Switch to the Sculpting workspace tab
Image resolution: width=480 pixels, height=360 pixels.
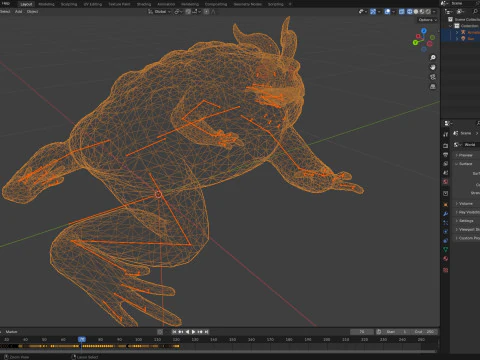69,4
